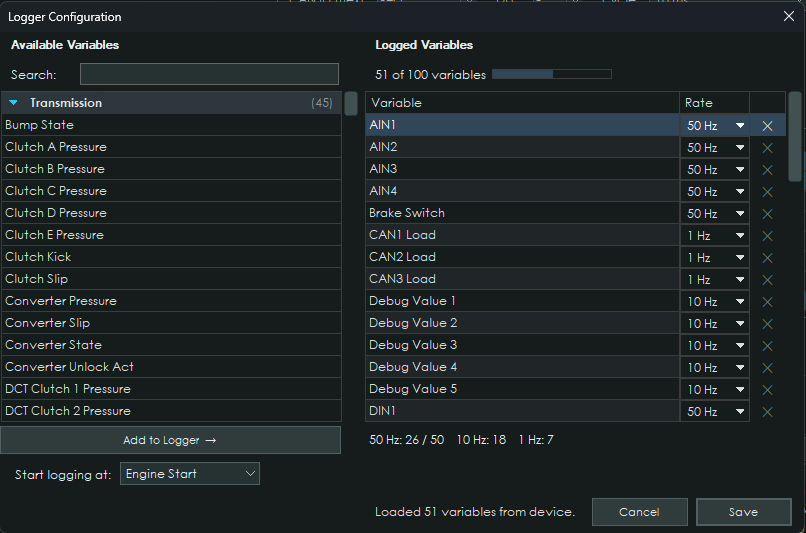Viewport: 806px width, 533px height.
Task: Open the Start logging at dropdown
Action: (x=190, y=473)
